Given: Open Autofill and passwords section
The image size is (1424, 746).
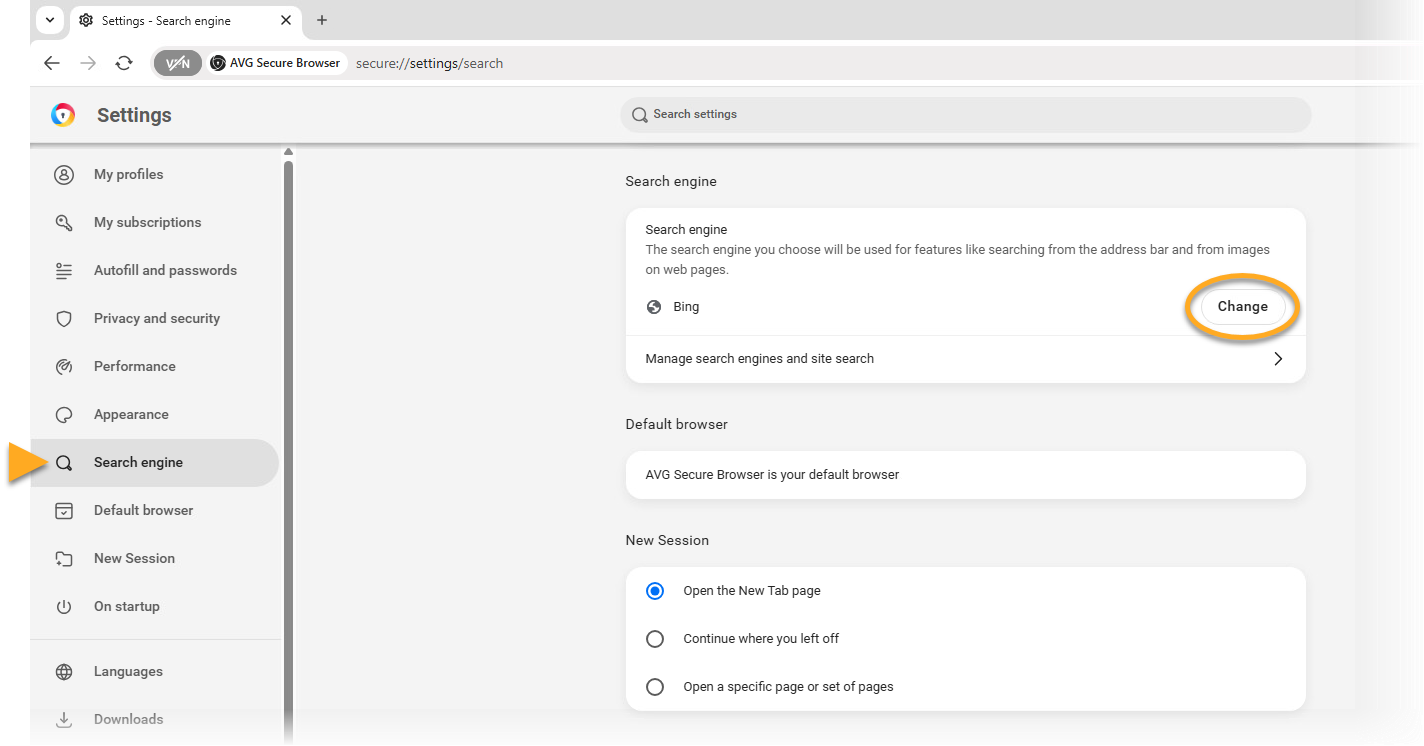Looking at the screenshot, I should [165, 270].
